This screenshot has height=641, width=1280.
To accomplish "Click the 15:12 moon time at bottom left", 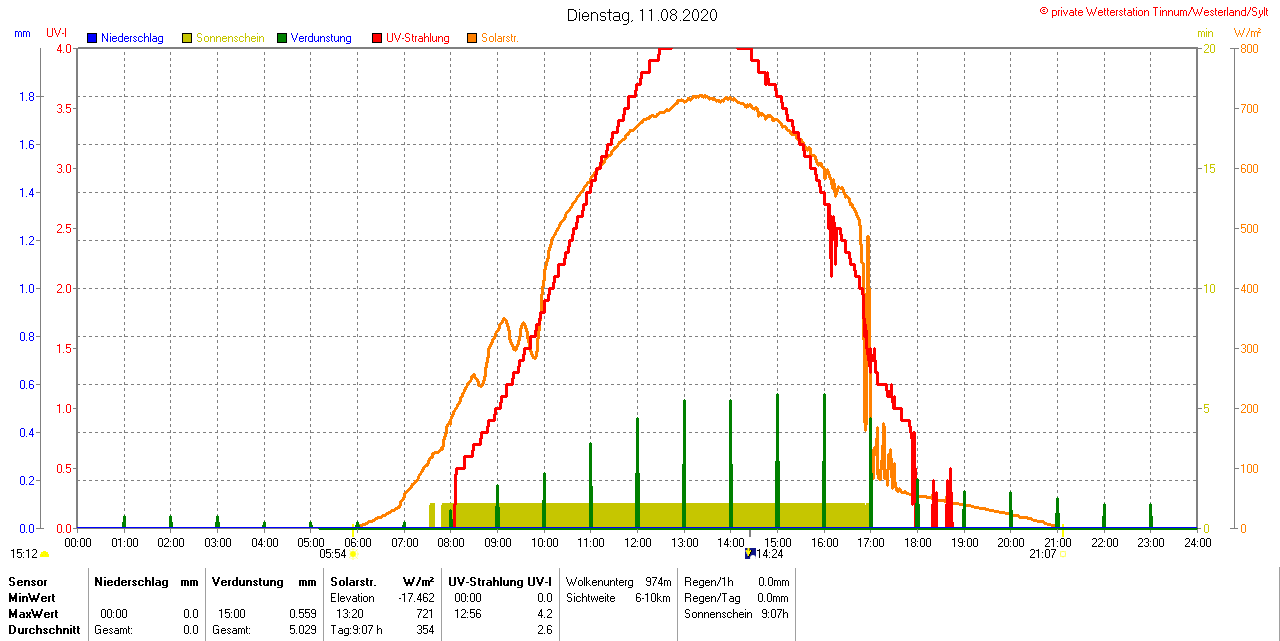I will [x=24, y=554].
